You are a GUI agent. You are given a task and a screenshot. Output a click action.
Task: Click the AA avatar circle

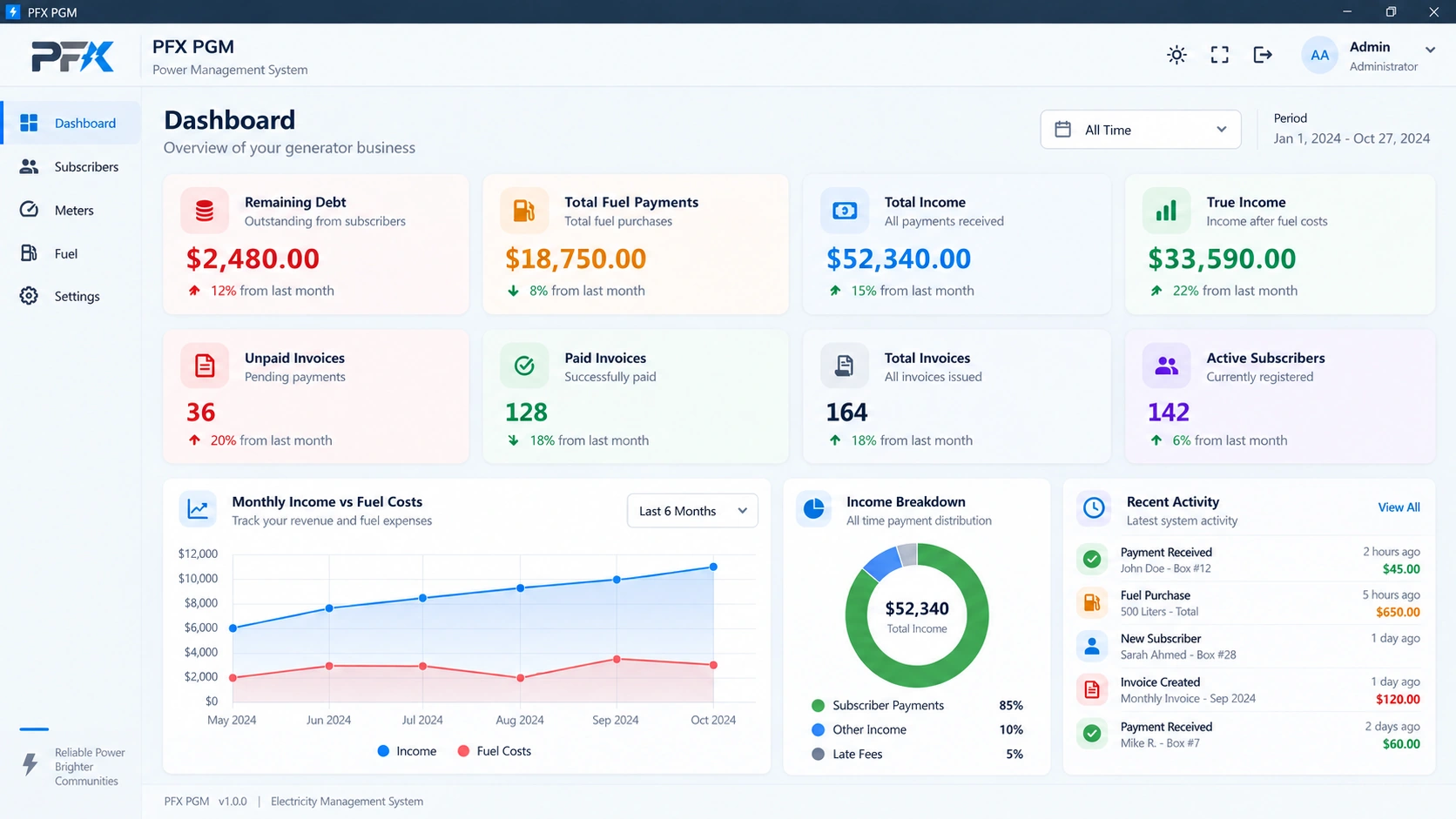point(1319,55)
